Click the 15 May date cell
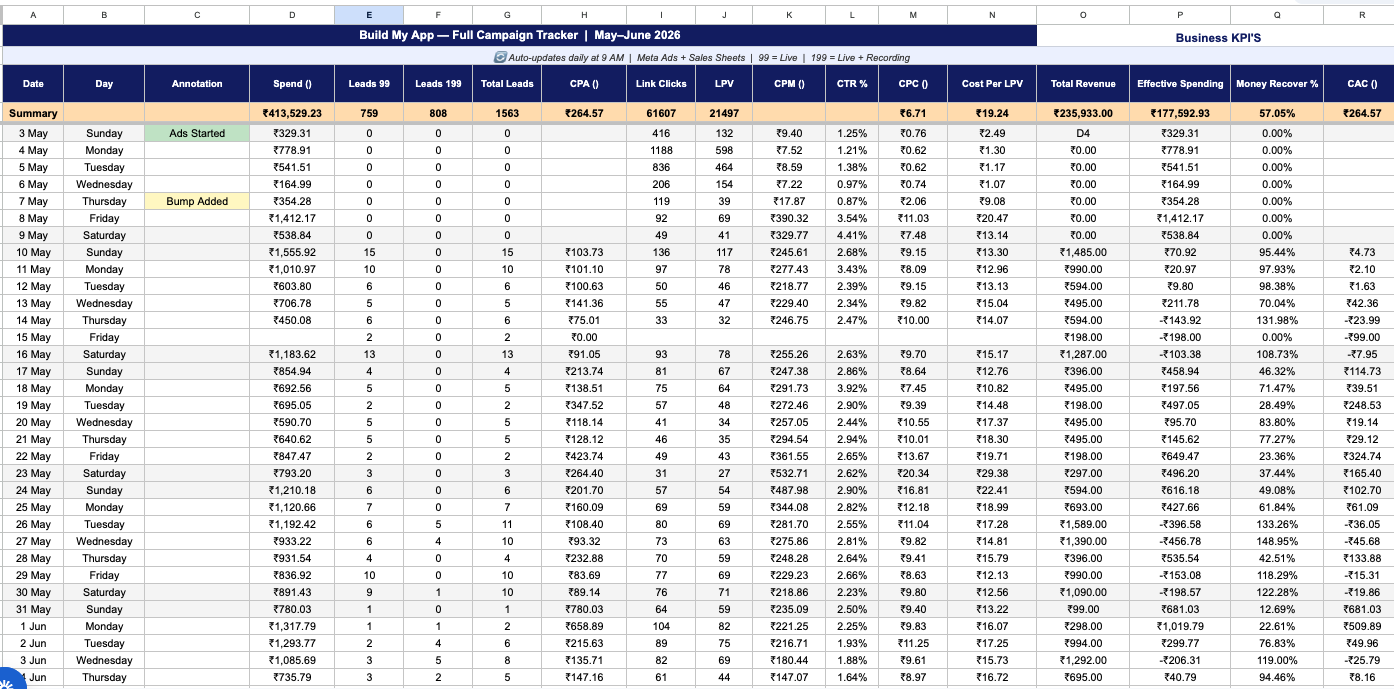The image size is (1394, 689). (x=34, y=337)
